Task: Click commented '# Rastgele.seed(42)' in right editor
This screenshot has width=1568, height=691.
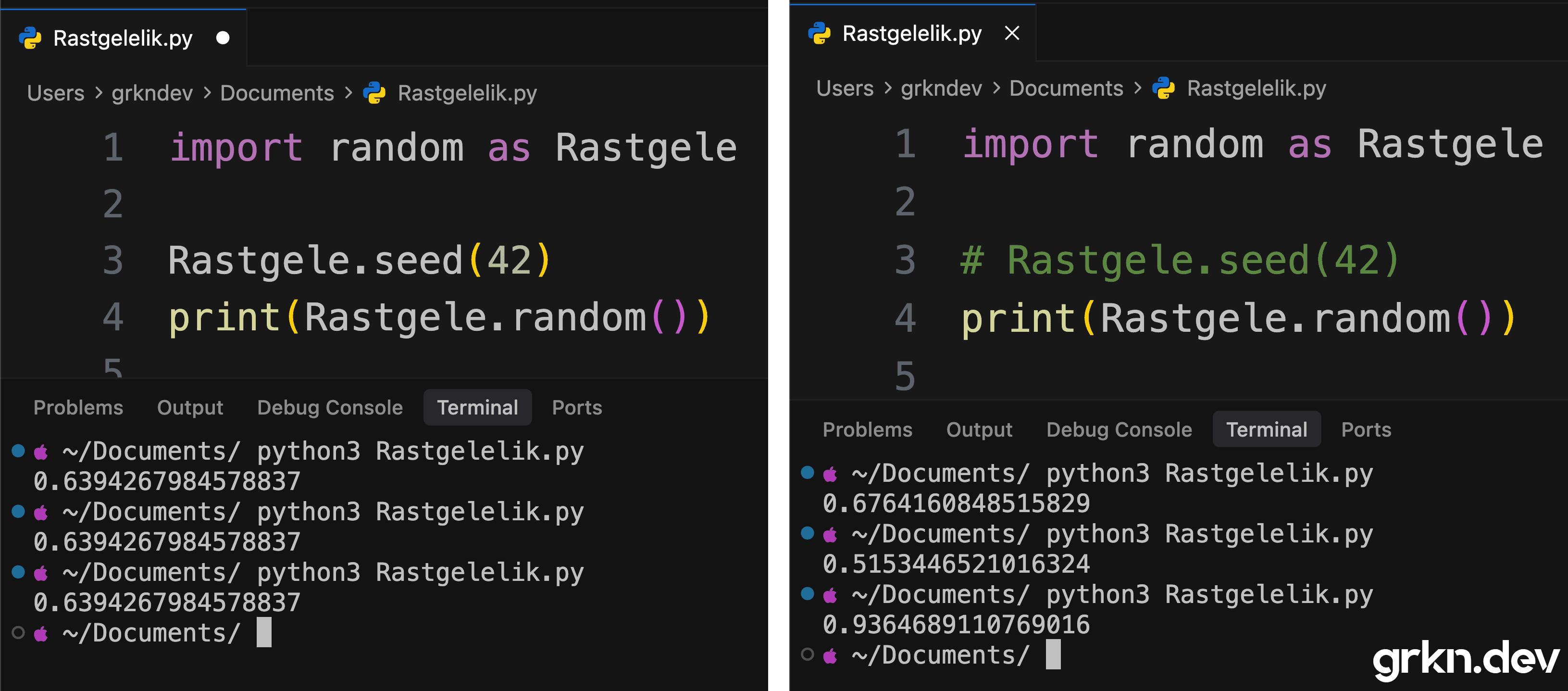Action: 1180,260
